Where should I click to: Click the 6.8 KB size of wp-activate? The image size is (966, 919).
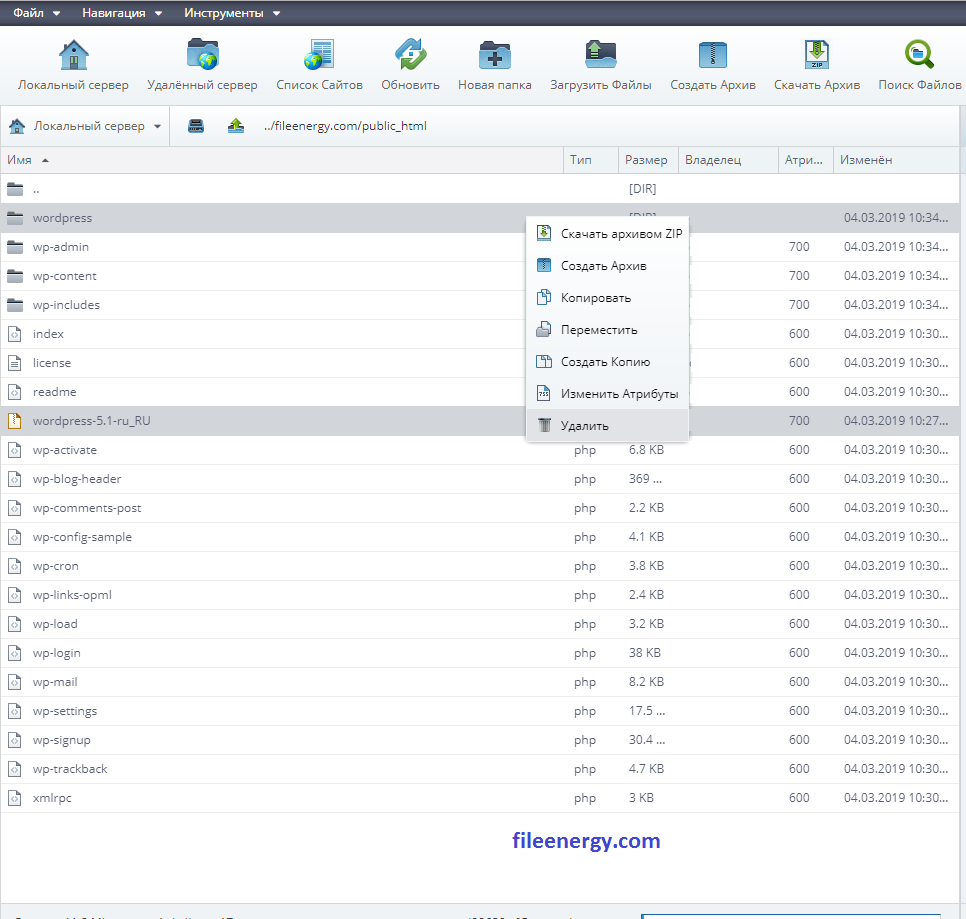coord(646,450)
